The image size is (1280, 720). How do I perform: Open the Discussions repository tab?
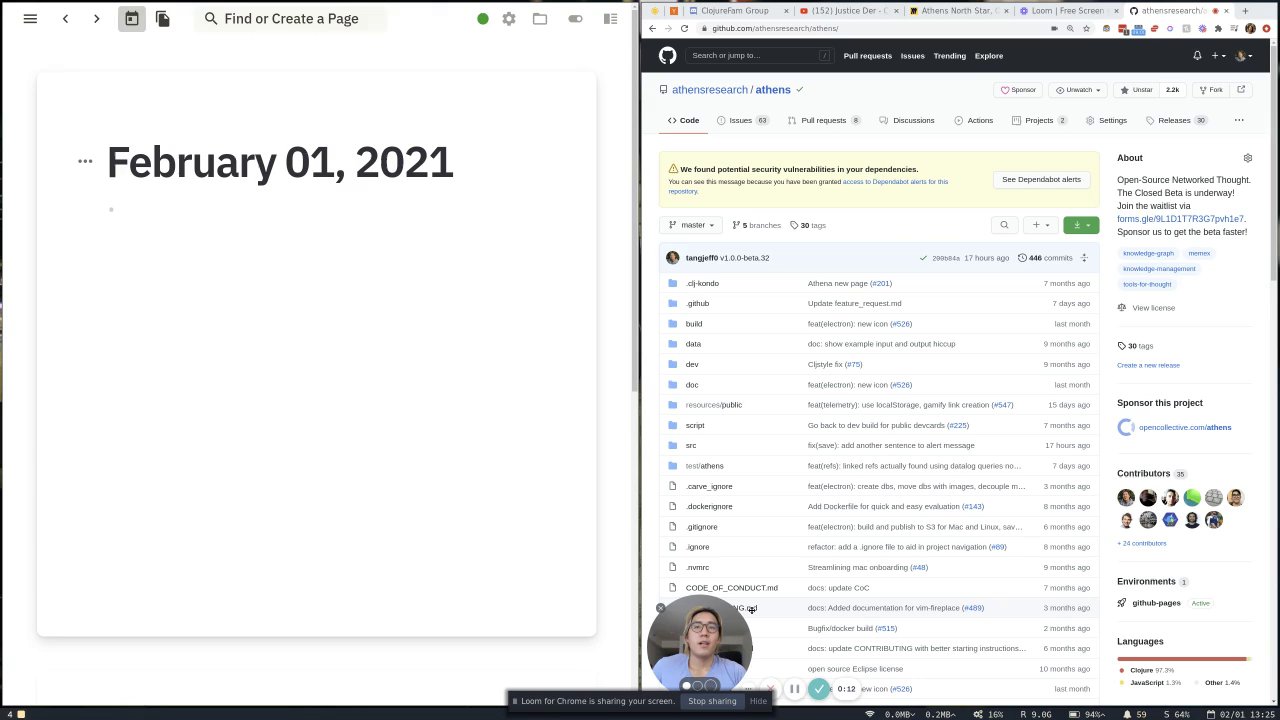point(907,120)
